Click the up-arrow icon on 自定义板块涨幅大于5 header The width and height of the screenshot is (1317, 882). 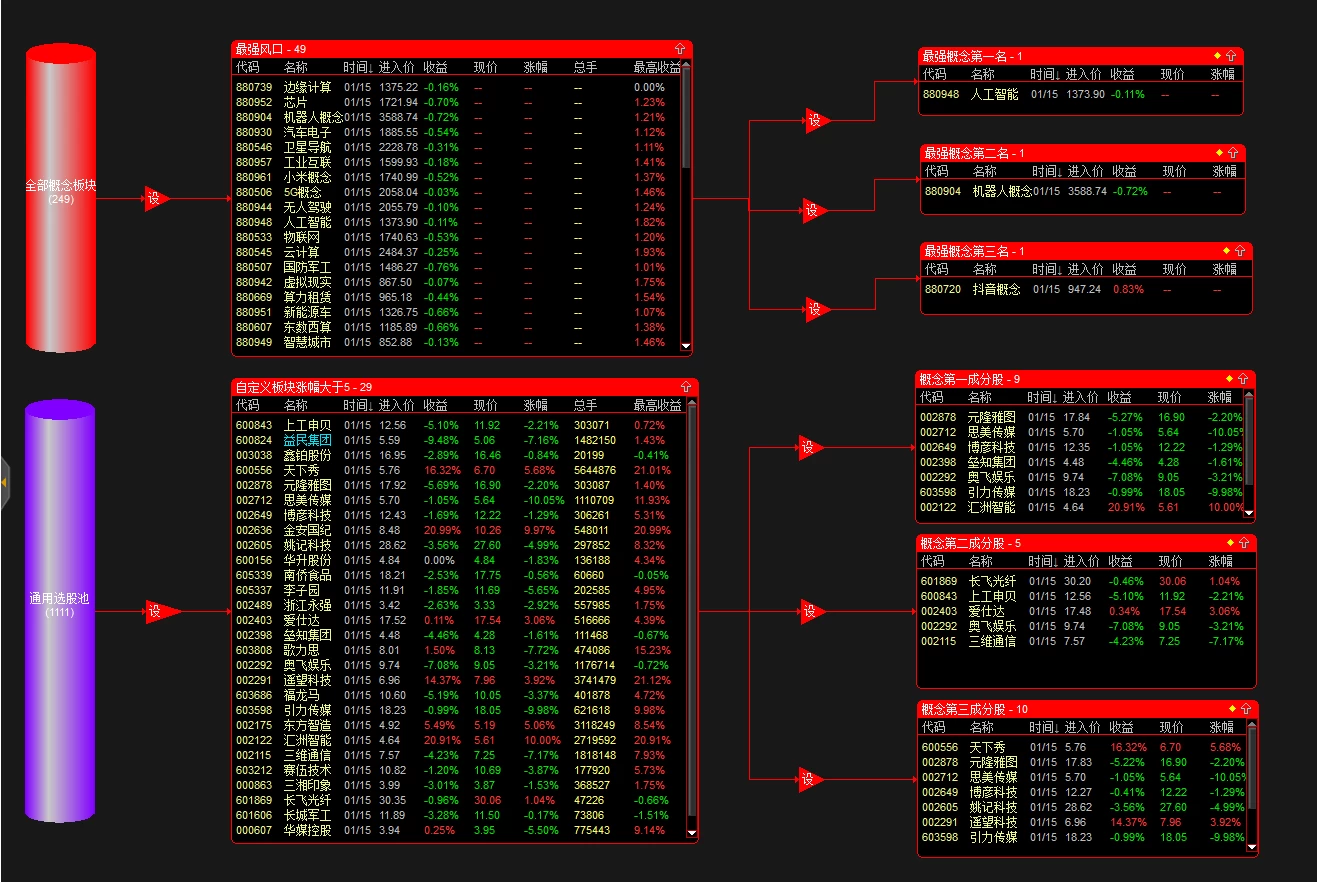686,386
